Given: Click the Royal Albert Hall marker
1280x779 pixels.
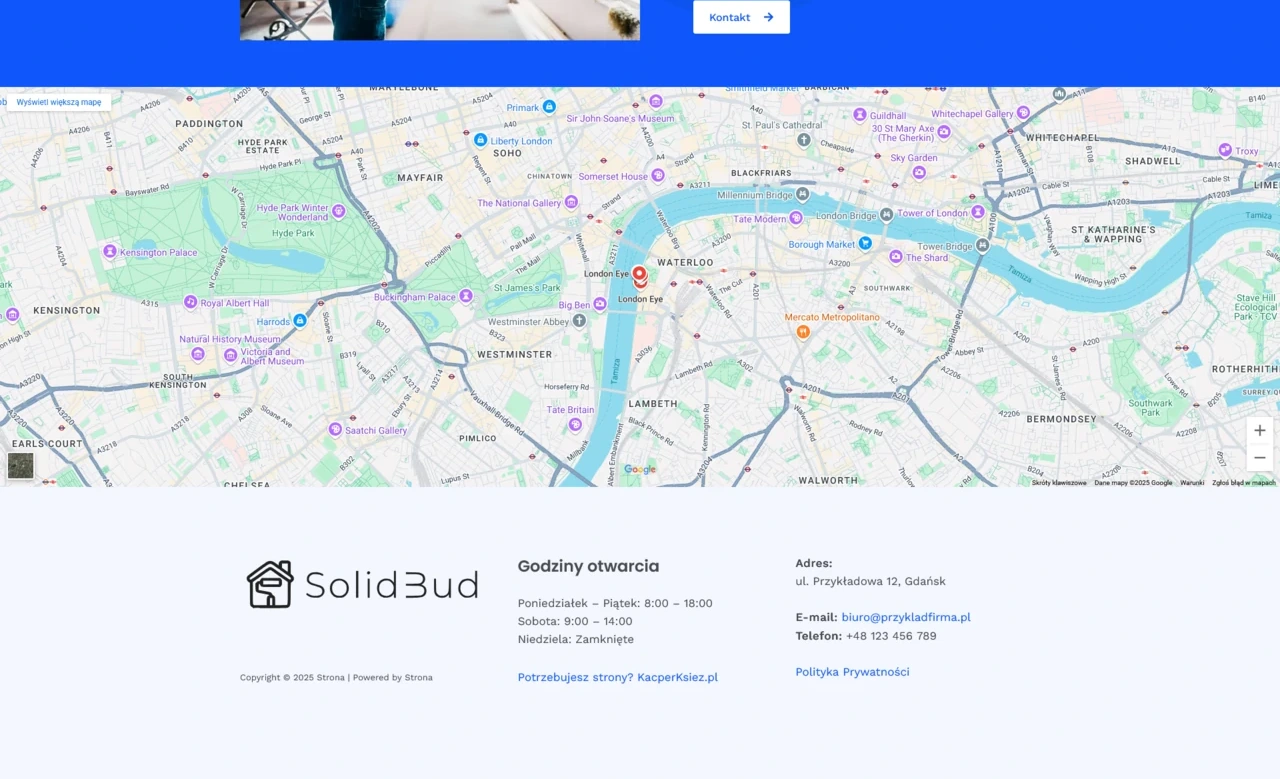Looking at the screenshot, I should [190, 302].
